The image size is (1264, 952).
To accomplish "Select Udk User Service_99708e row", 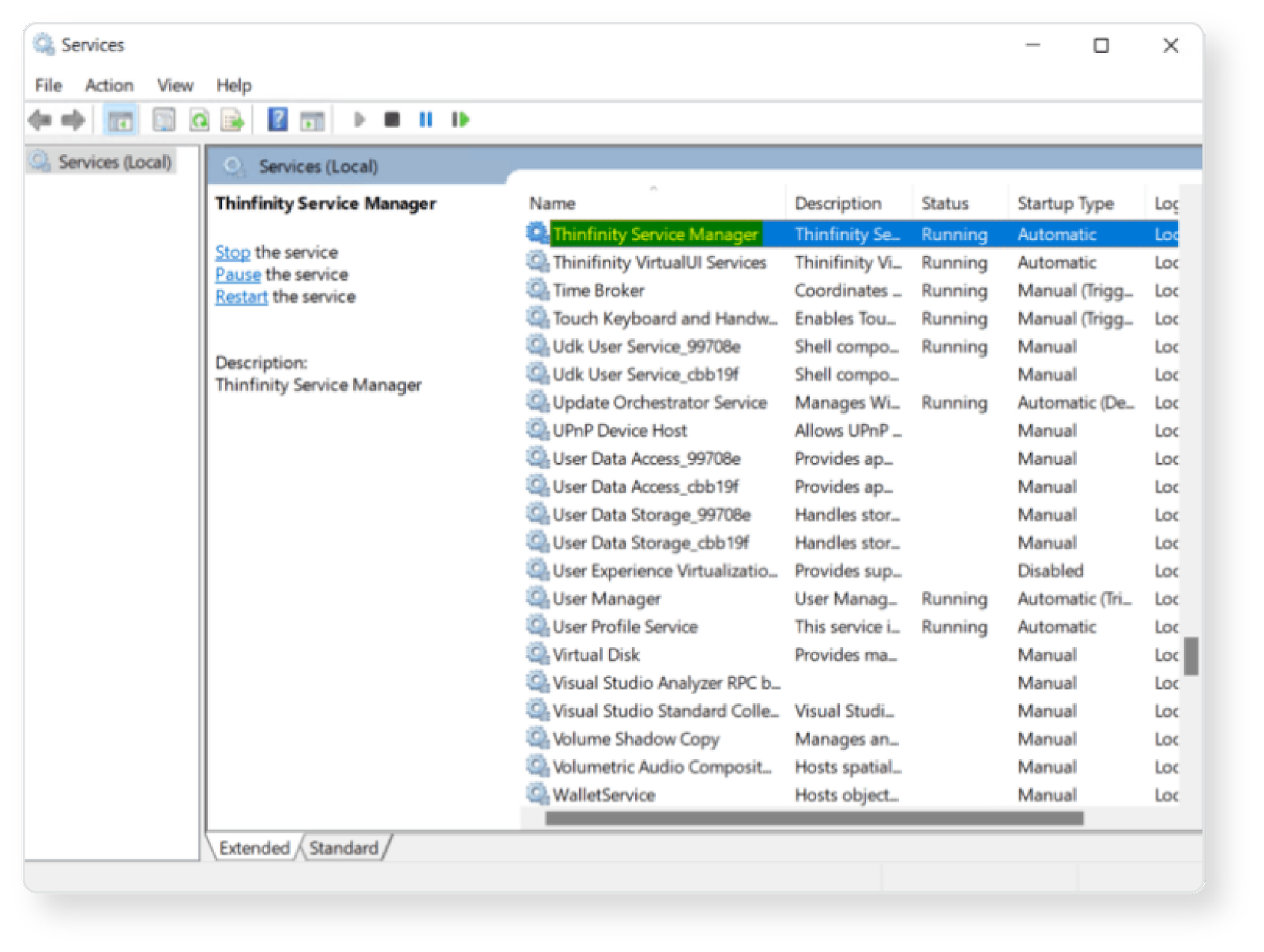I will pyautogui.click(x=852, y=346).
